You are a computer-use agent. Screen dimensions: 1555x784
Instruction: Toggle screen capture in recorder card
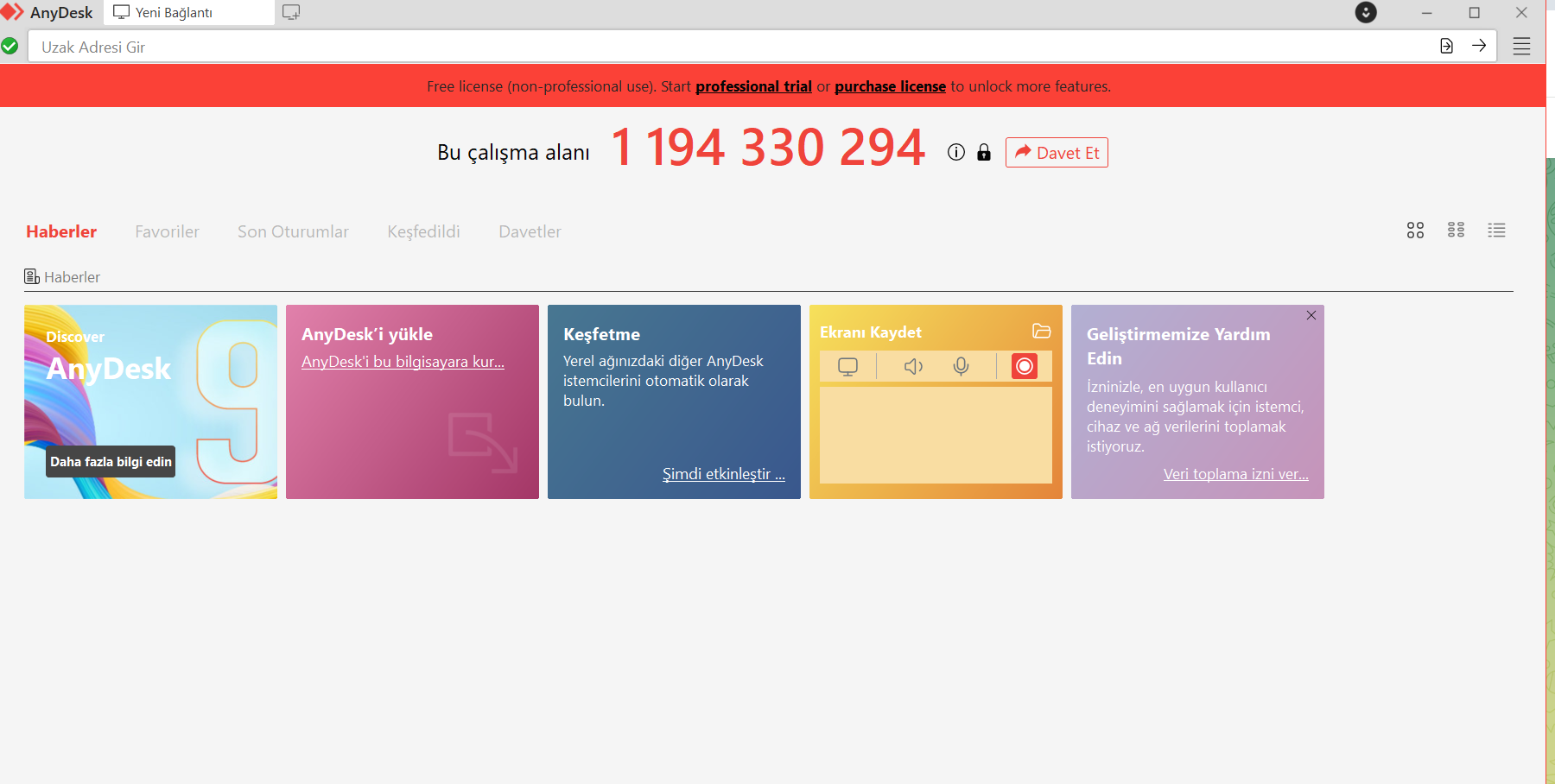[x=847, y=367]
